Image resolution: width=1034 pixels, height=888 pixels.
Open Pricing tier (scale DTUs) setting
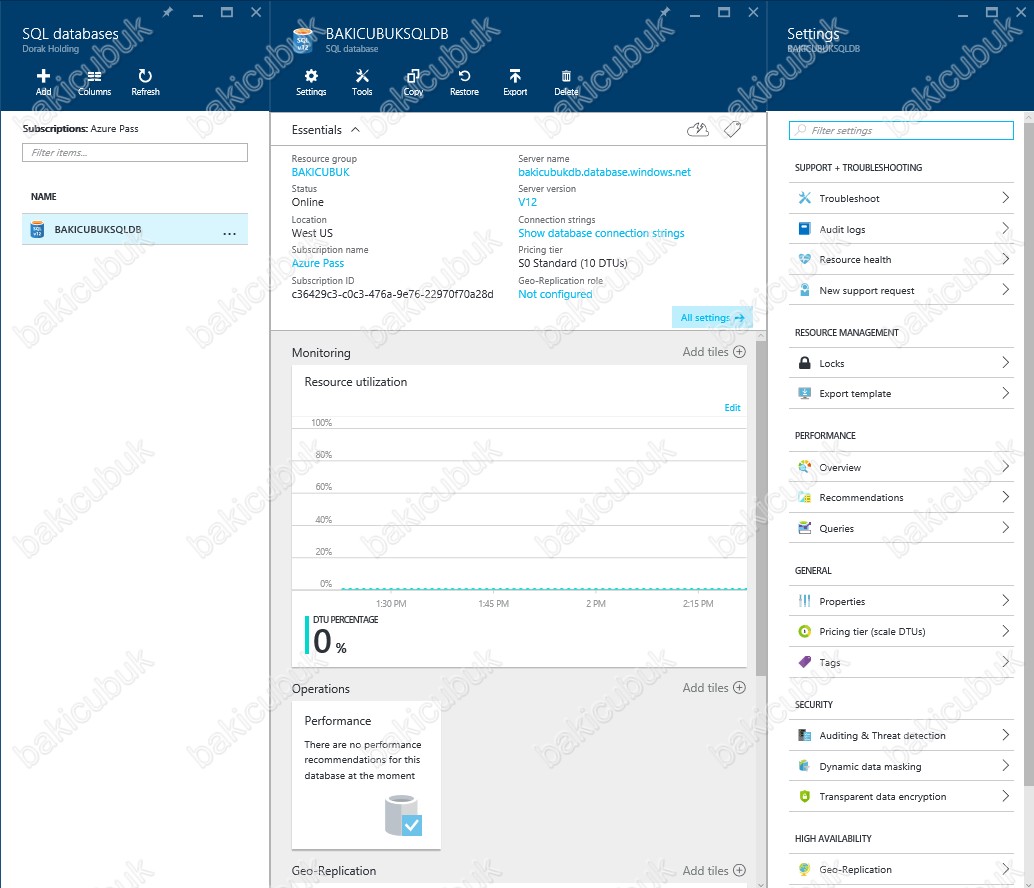tap(901, 632)
